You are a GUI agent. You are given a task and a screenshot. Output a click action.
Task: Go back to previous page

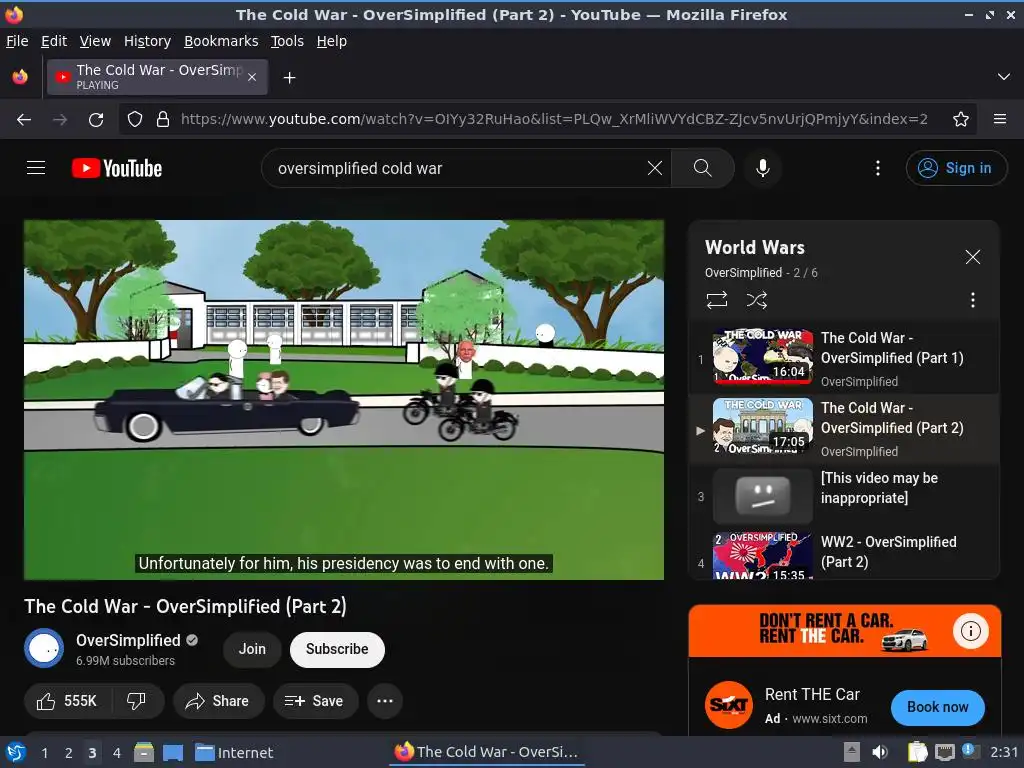click(x=24, y=120)
